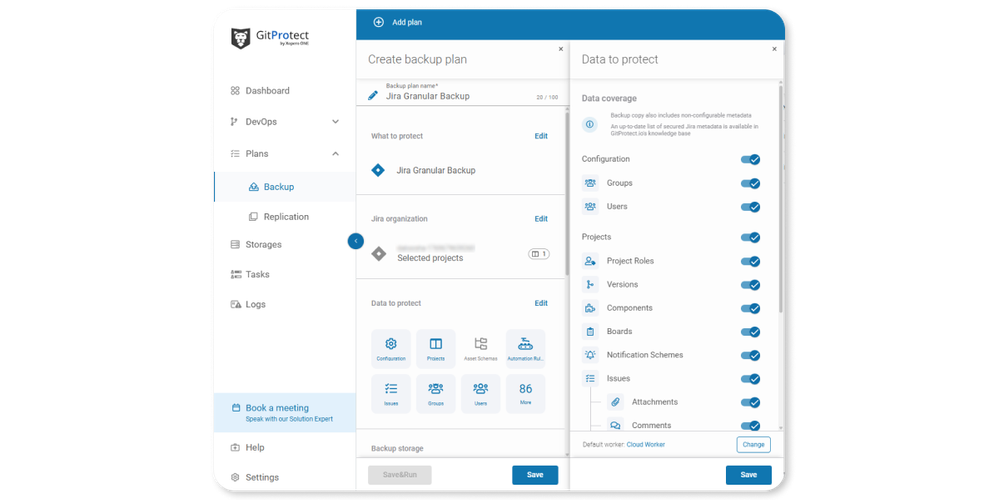Click the GitProtect logo
Screen dimensions: 999x500
[270, 38]
